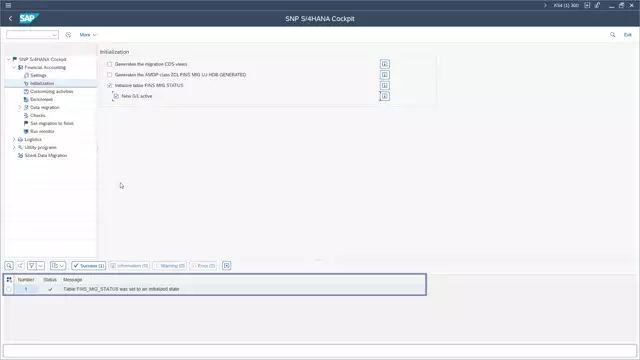Screen dimensions: 640x360
Task: Collapse the SNP S/4HANA Cockpit root node
Action: pyautogui.click(x=9, y=59)
